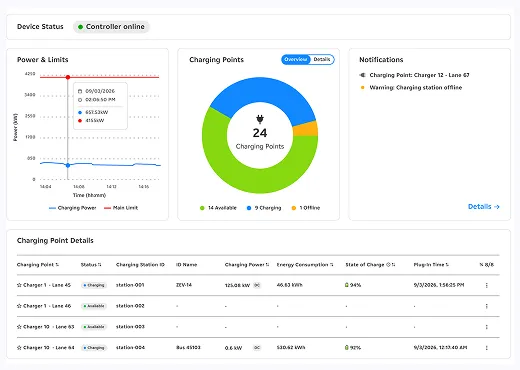Open row menu for Charger 10 - Lane 63
The height and width of the screenshot is (370, 520).
tap(487, 327)
